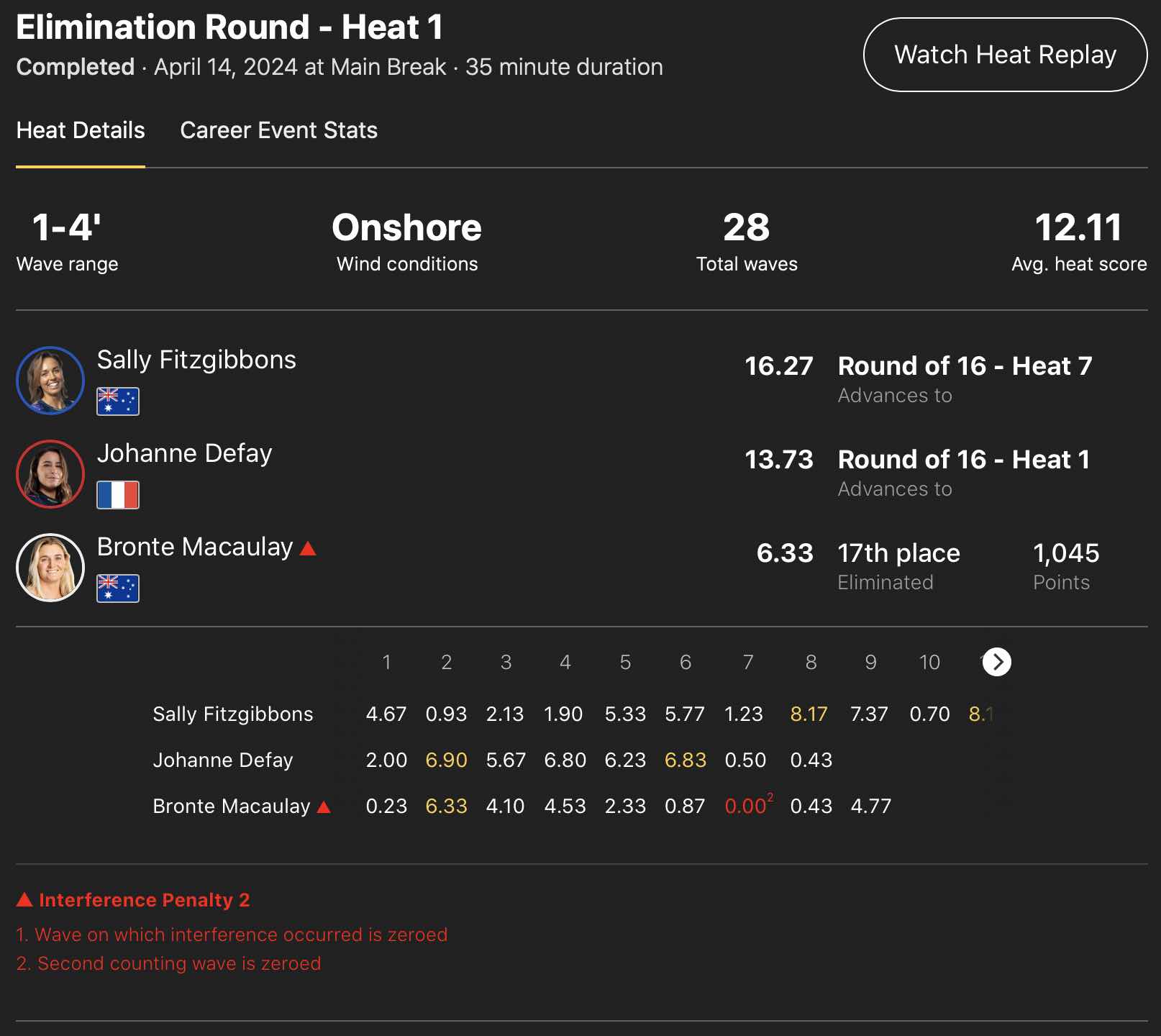1161x1036 pixels.
Task: Click Sally Fitzgibbons' highlighted 8.17 wave score
Action: 809,714
